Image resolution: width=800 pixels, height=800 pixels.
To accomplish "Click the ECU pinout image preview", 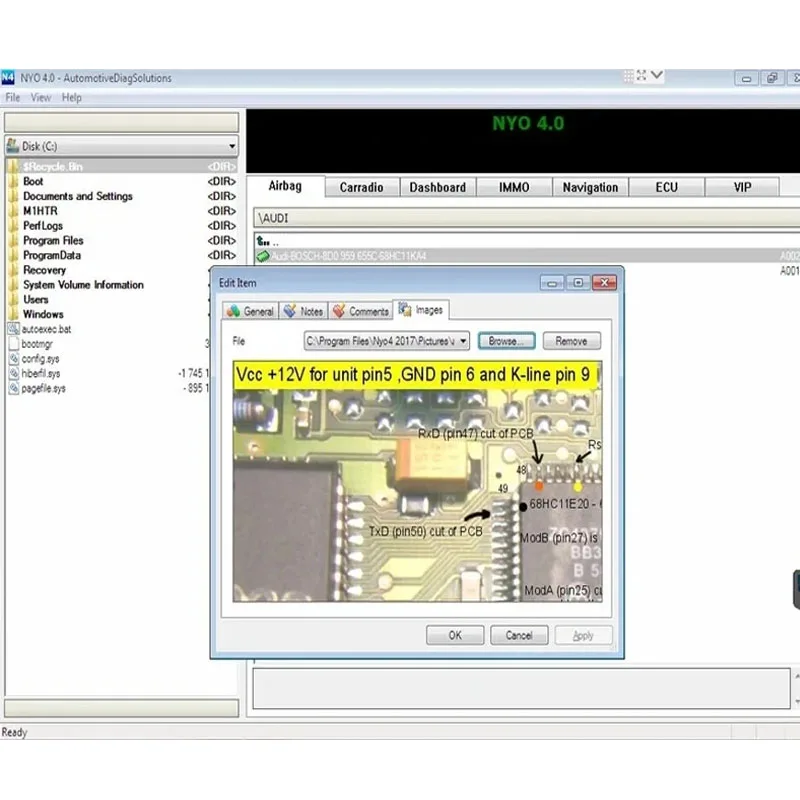I will pyautogui.click(x=417, y=482).
